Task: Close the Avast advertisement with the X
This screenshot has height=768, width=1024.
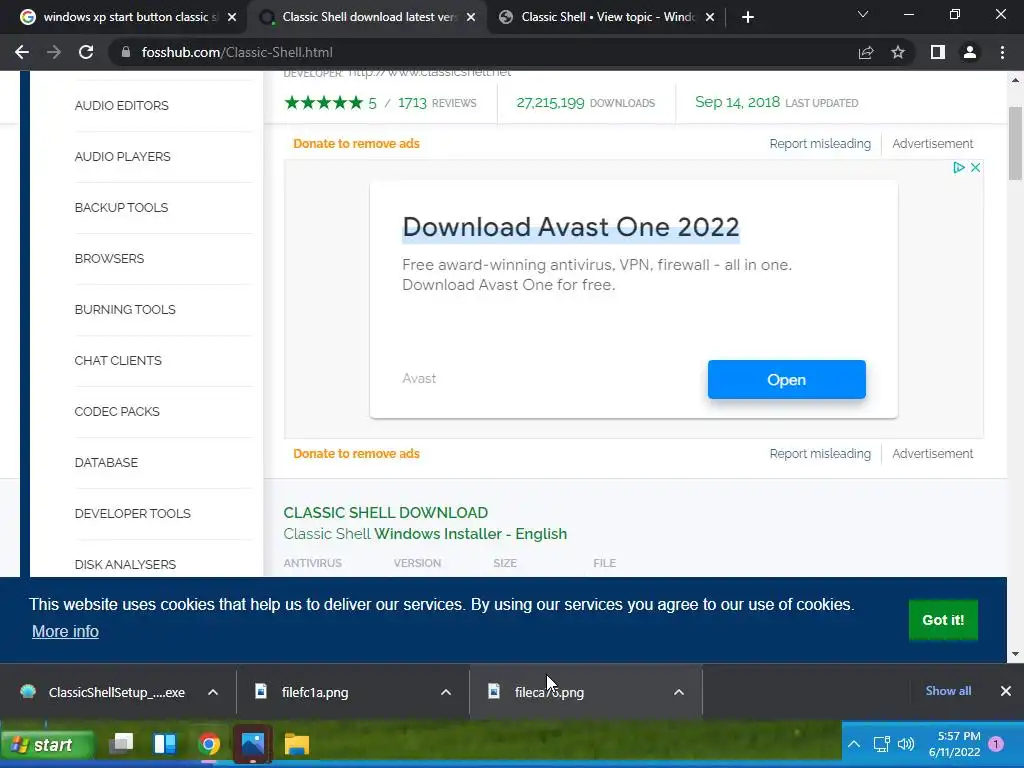Action: pyautogui.click(x=975, y=168)
